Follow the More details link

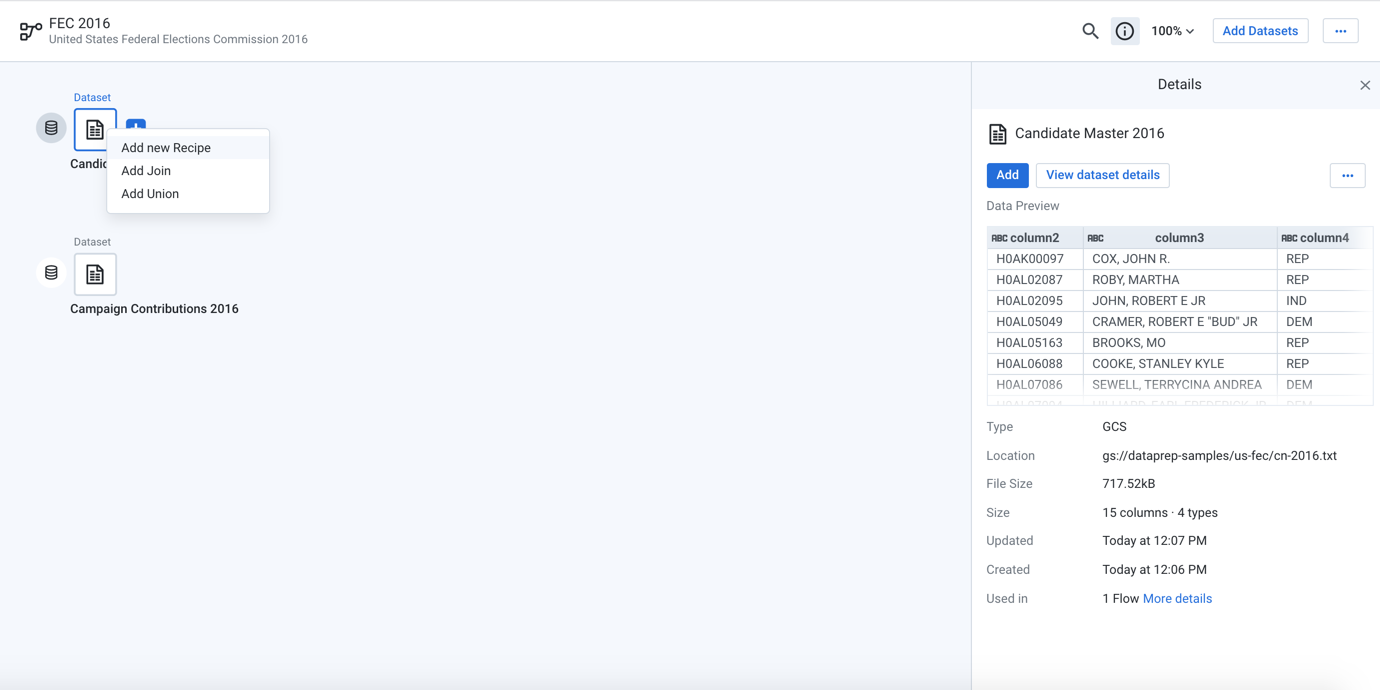click(x=1177, y=599)
